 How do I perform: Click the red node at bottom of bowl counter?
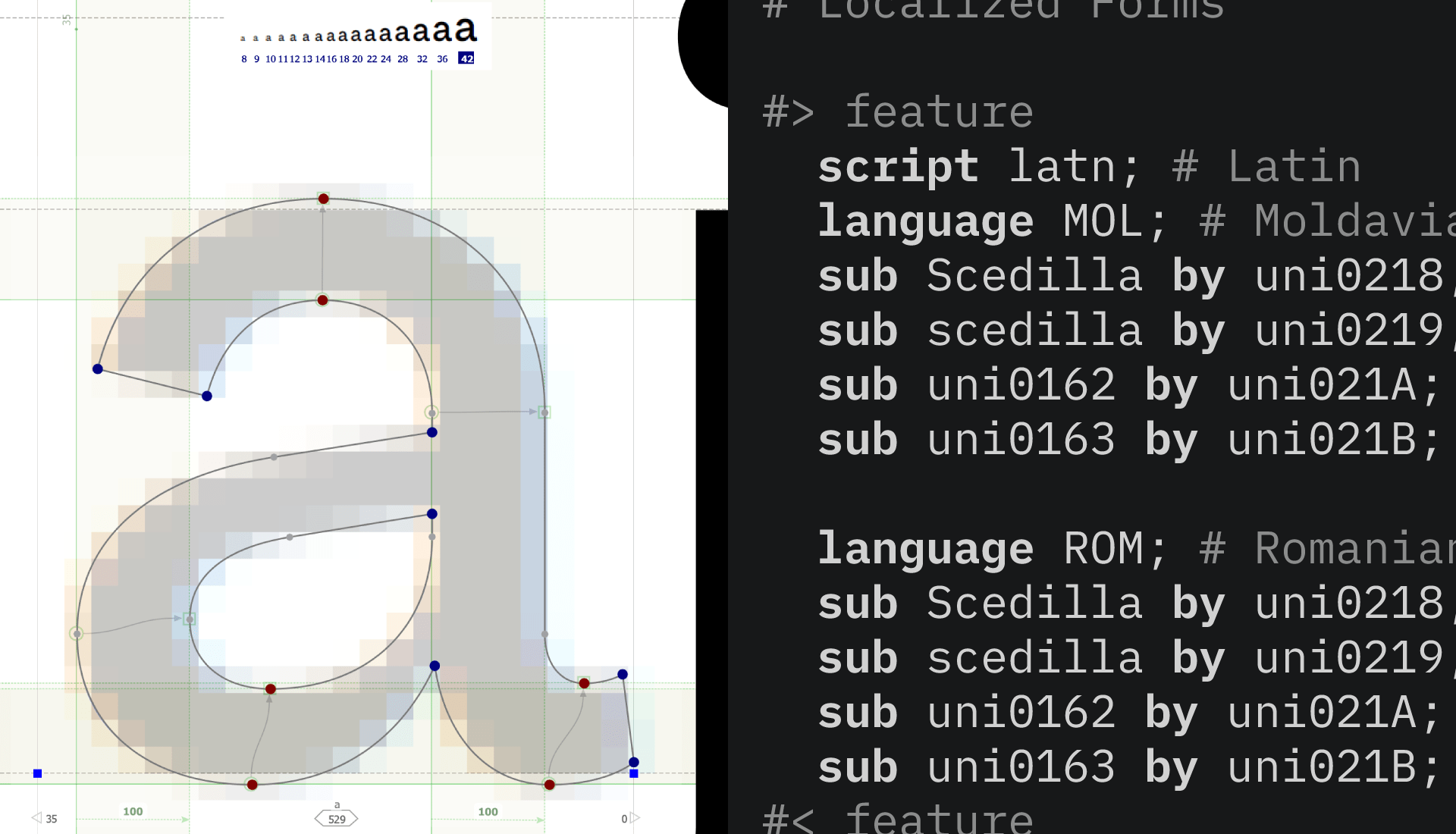pyautogui.click(x=271, y=689)
